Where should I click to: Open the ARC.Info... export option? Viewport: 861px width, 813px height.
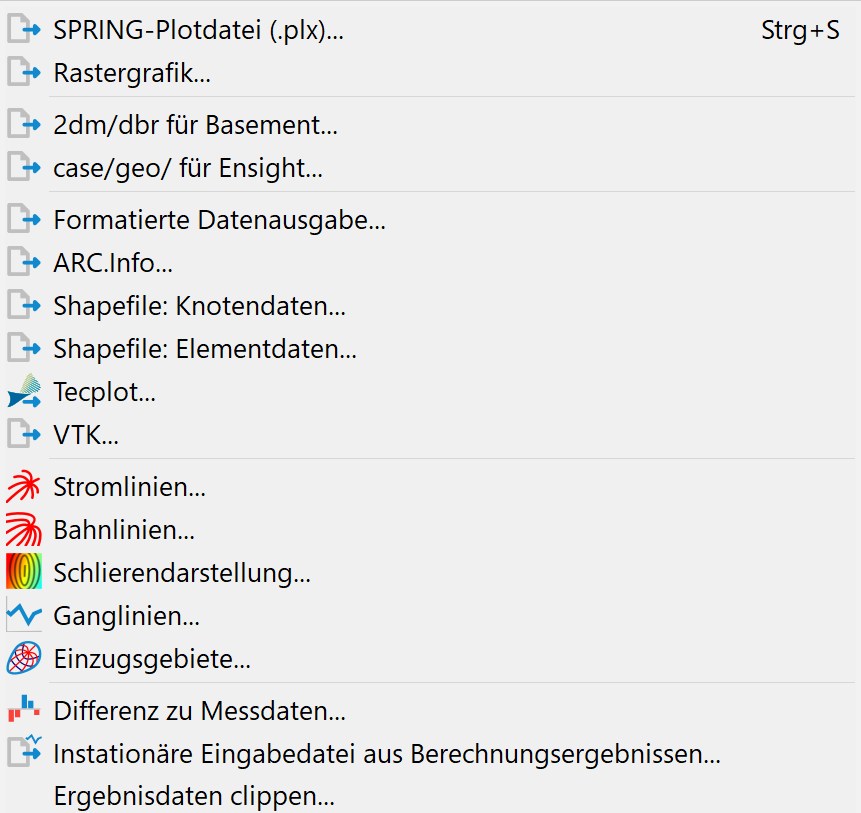click(x=430, y=262)
